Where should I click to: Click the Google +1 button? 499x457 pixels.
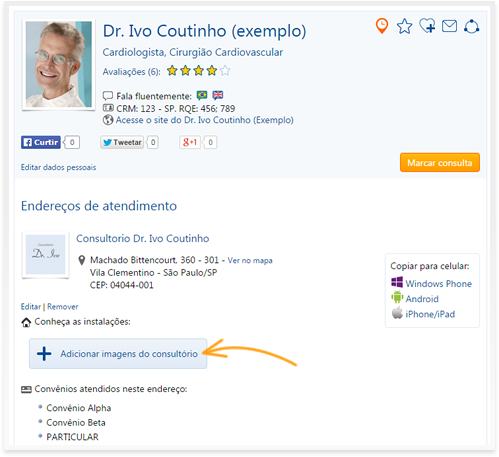[x=190, y=142]
